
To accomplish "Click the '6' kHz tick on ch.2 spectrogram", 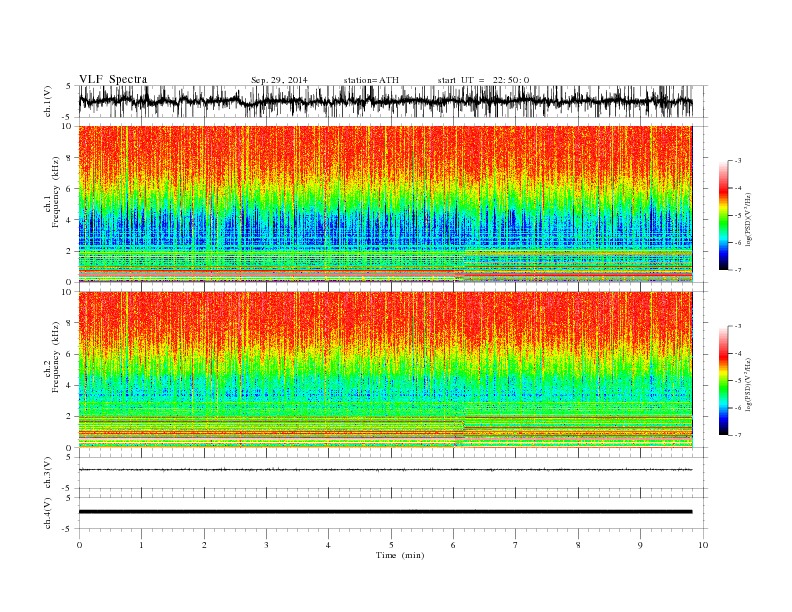I will click(x=69, y=354).
